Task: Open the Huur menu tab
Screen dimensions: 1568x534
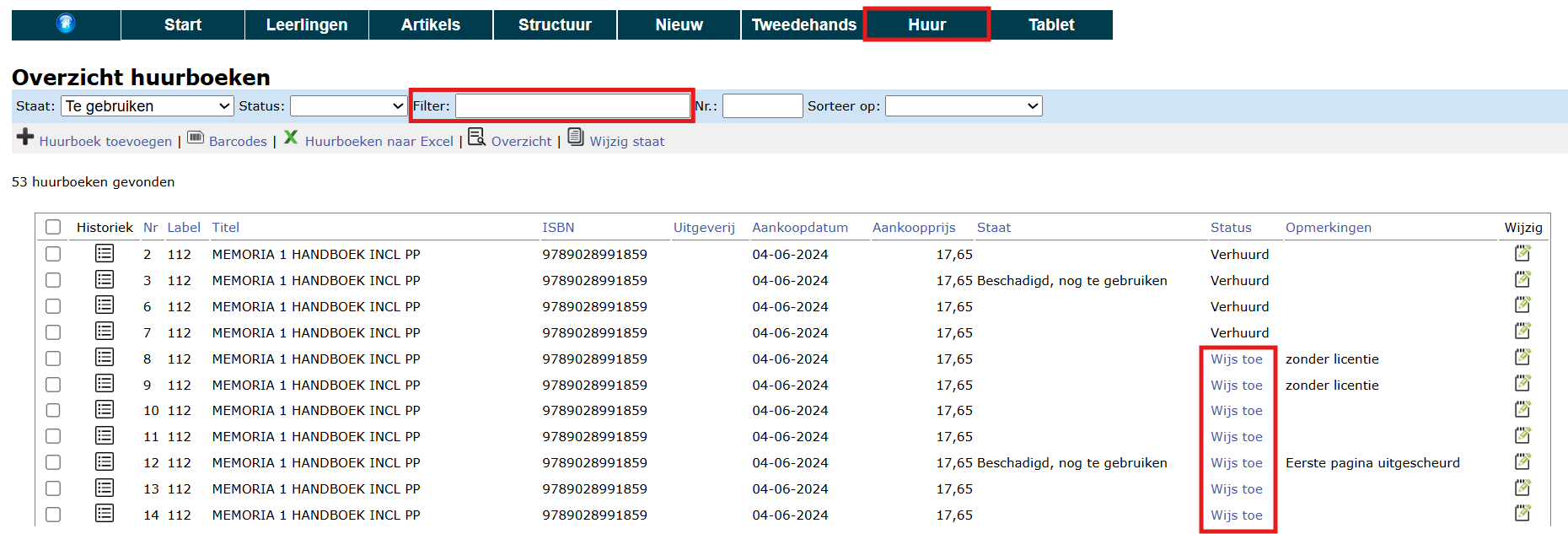Action: point(927,24)
